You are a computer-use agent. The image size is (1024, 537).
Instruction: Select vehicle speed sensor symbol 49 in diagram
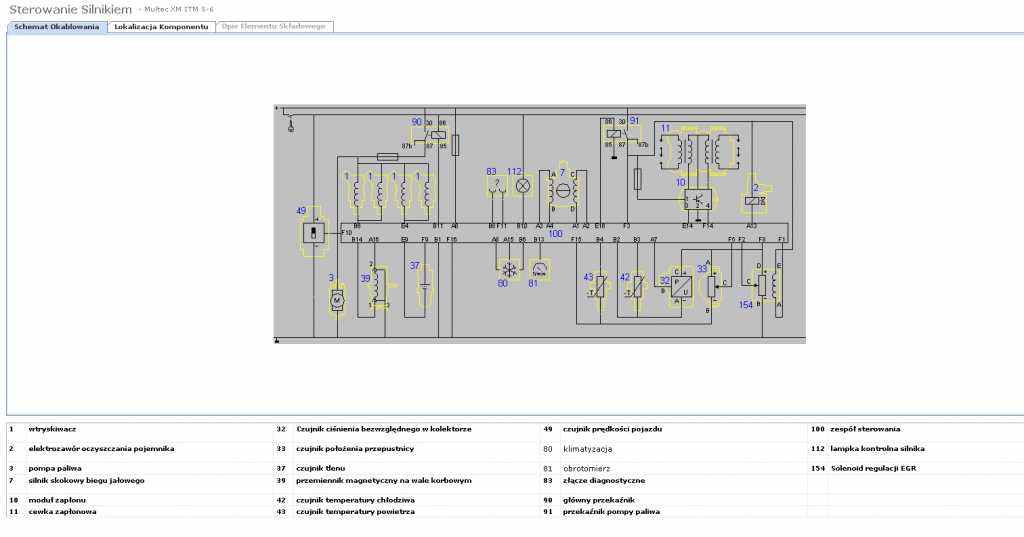tap(314, 234)
